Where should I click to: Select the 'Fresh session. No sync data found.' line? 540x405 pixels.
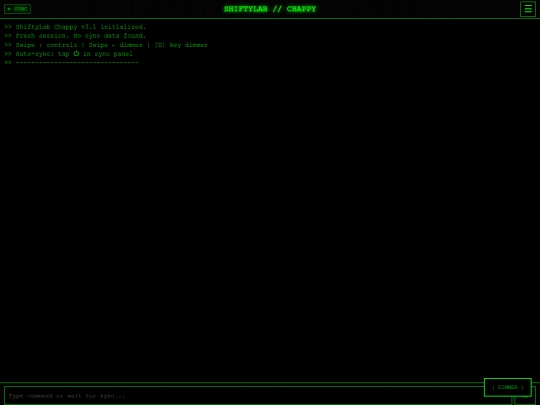click(x=75, y=35)
